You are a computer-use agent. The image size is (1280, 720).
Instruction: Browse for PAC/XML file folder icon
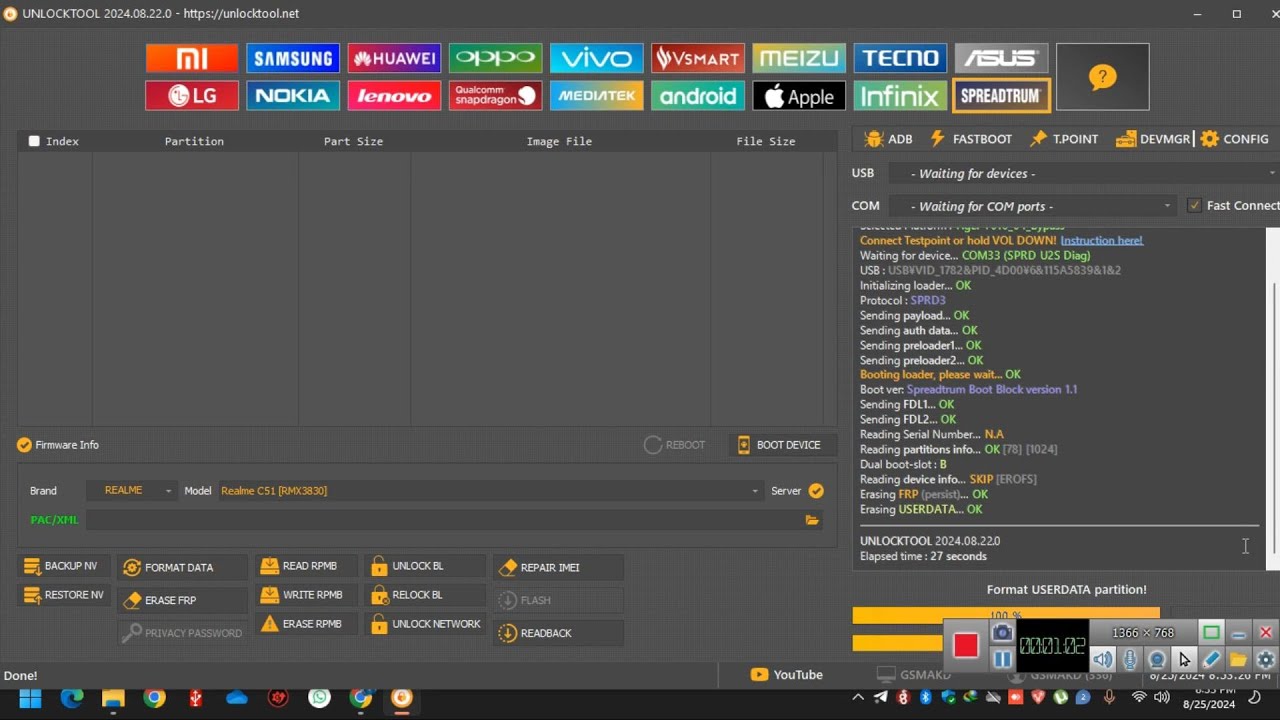pos(812,520)
